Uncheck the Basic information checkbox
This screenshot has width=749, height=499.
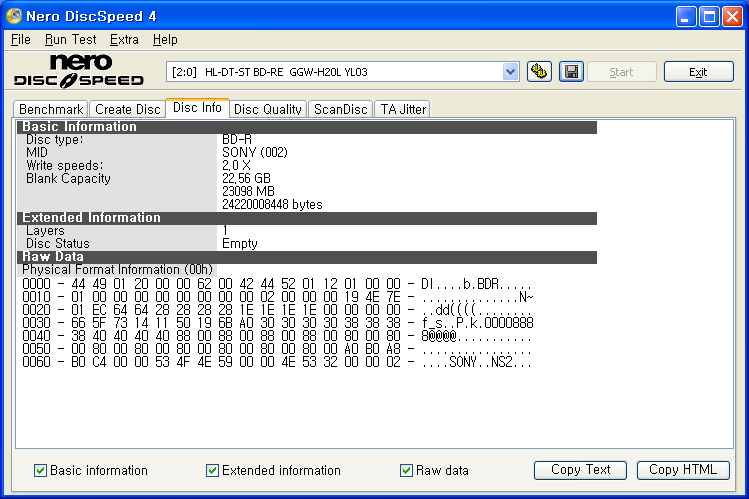tap(40, 470)
